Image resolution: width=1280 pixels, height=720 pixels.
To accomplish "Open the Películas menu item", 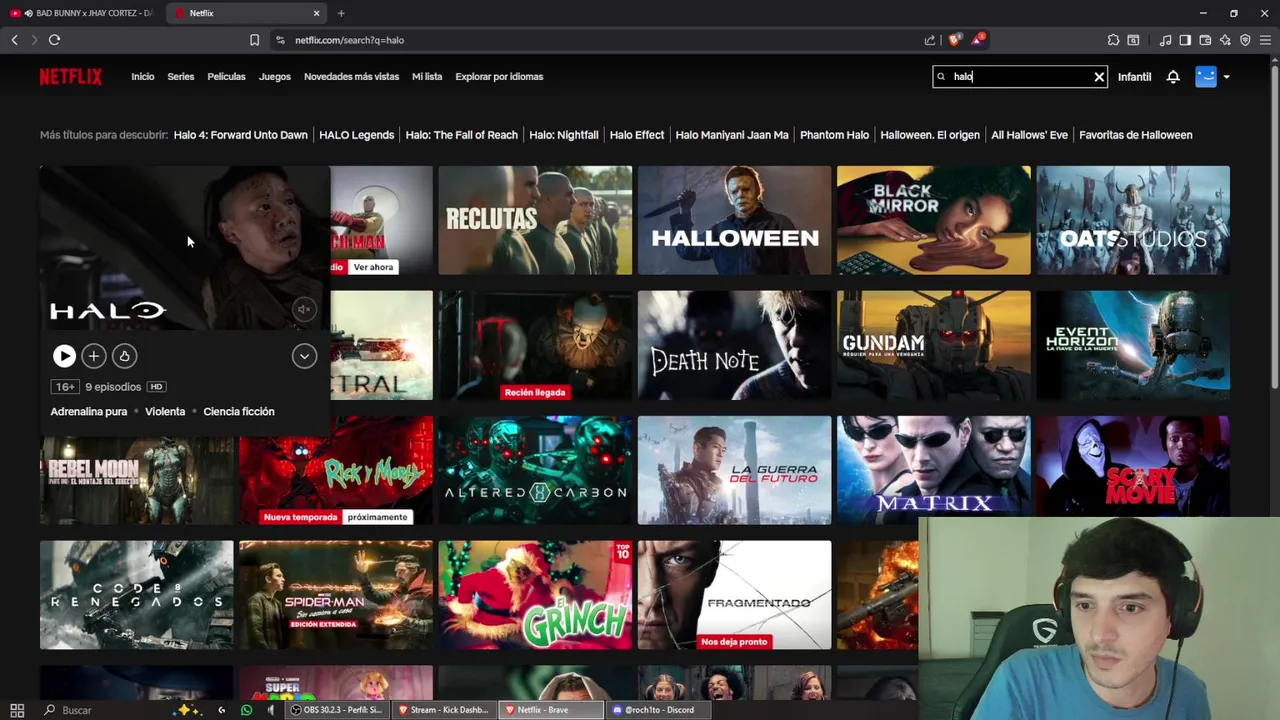I will pyautogui.click(x=226, y=77).
